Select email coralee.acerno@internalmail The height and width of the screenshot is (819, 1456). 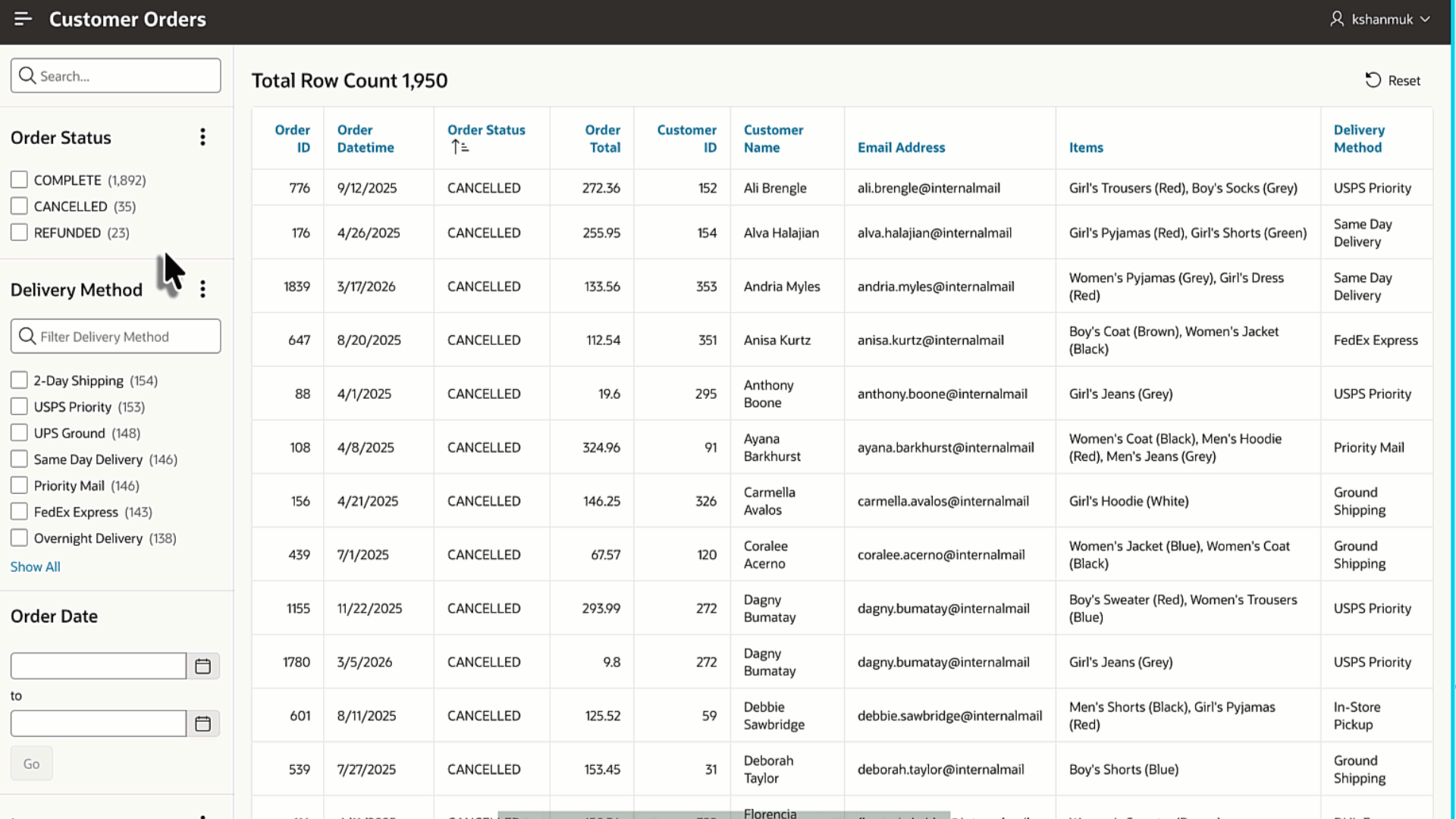click(x=941, y=555)
